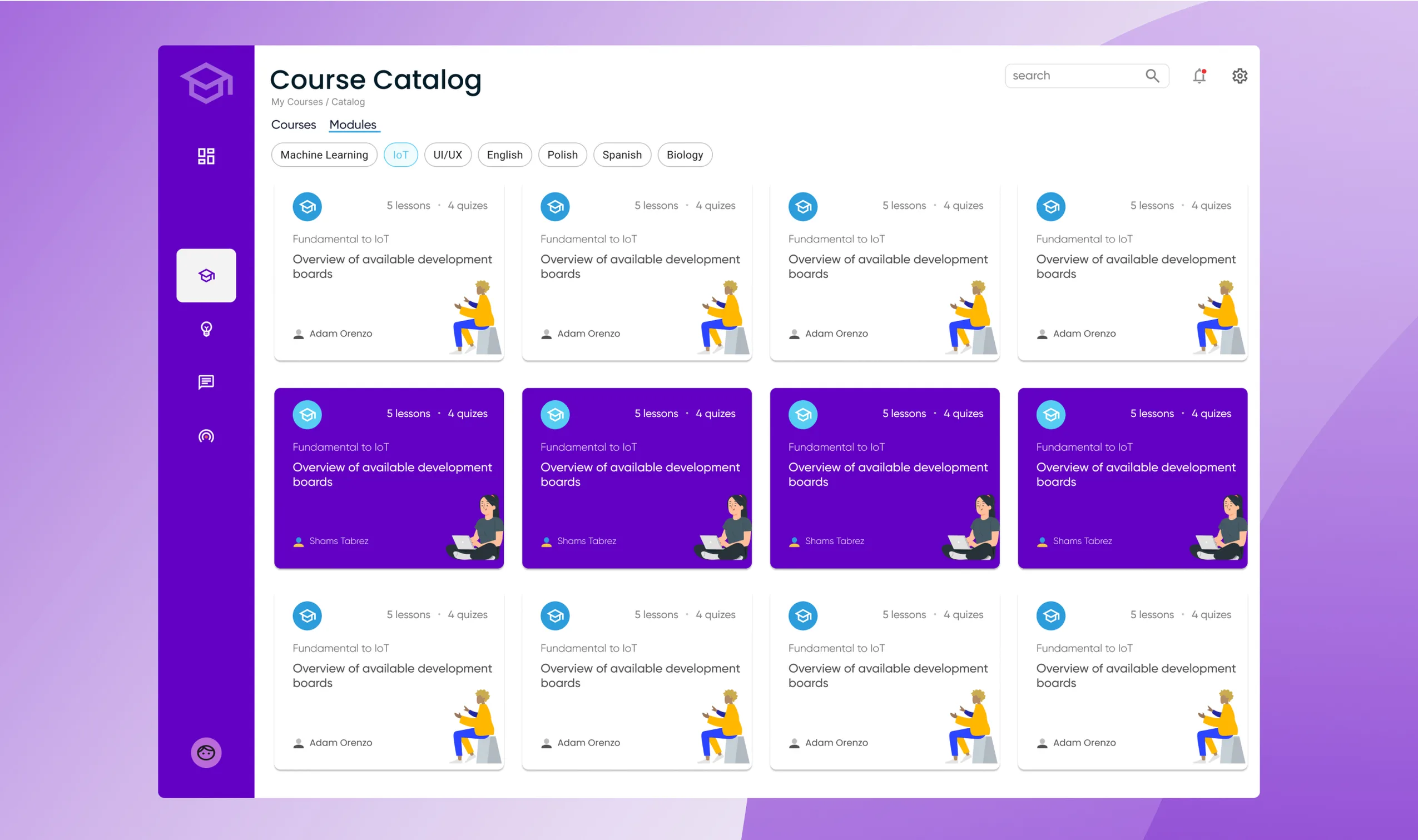Open title of first purple module card
Screen dimensions: 1418x840
click(391, 474)
